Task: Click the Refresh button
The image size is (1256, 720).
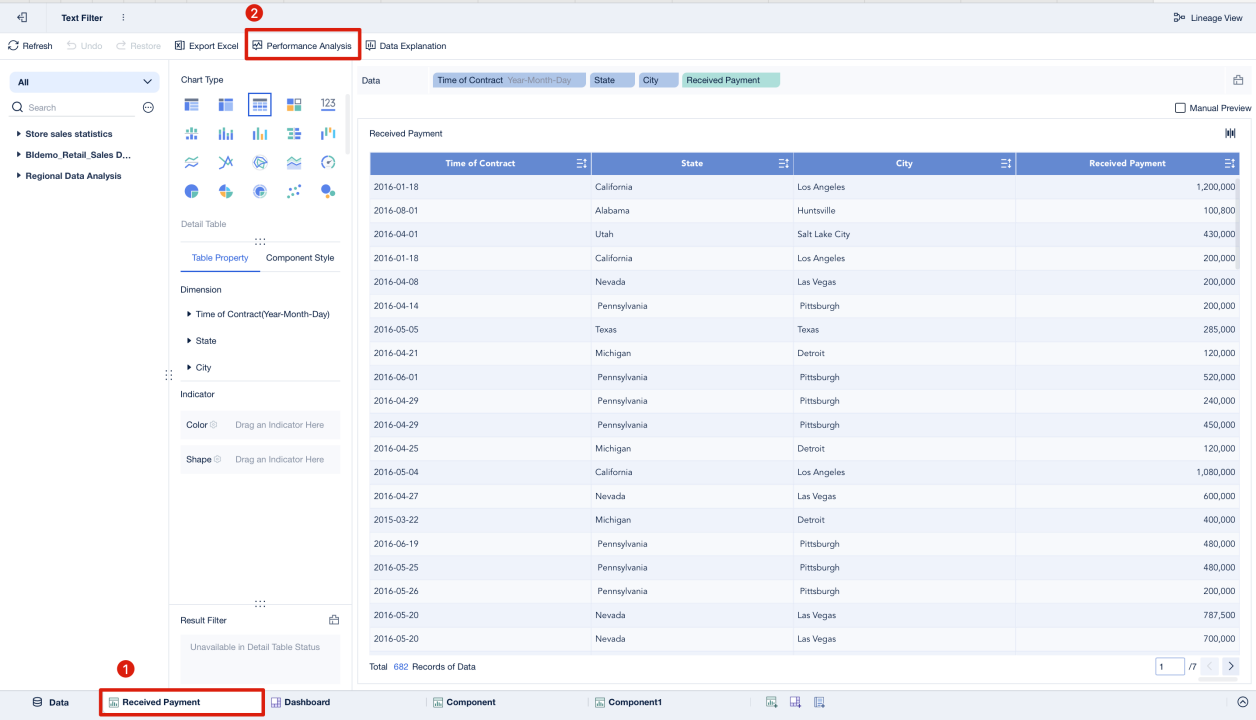Action: coord(30,45)
